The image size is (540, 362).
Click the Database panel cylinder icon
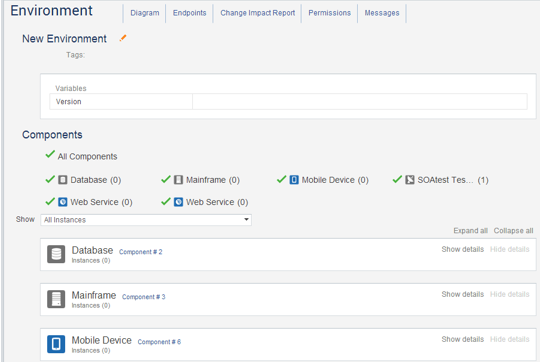click(56, 254)
